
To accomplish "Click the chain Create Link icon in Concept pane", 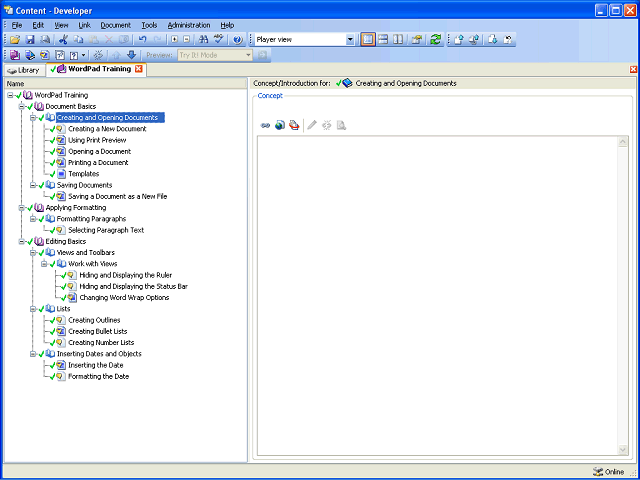I will [265, 125].
